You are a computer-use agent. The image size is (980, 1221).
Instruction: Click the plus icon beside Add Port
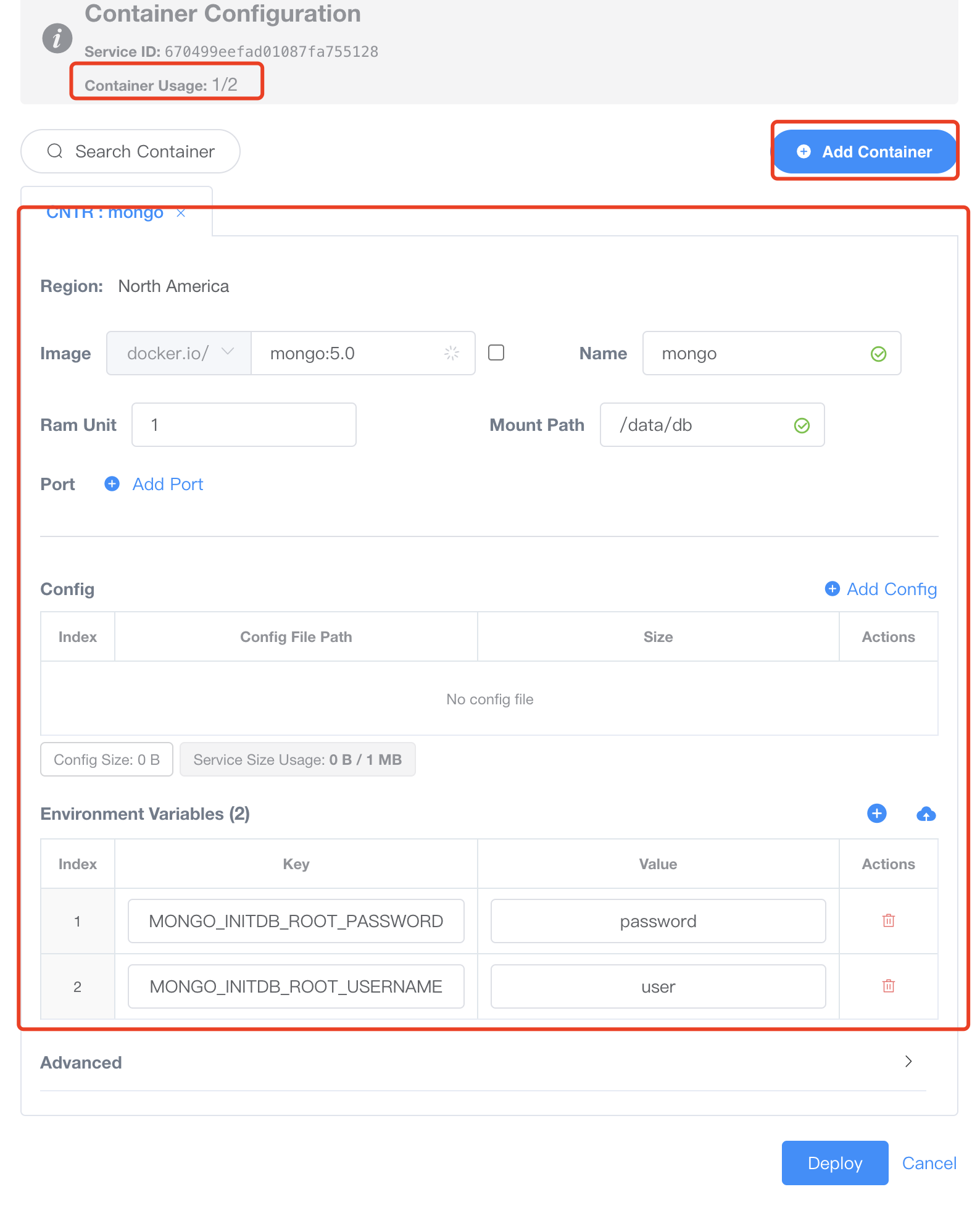point(112,483)
